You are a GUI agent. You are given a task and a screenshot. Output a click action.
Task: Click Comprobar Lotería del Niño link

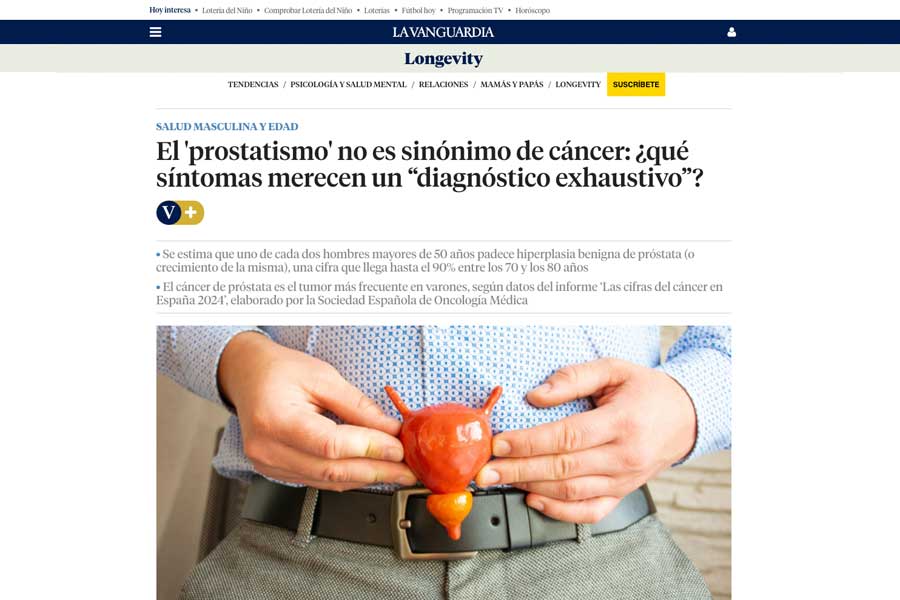click(x=308, y=10)
